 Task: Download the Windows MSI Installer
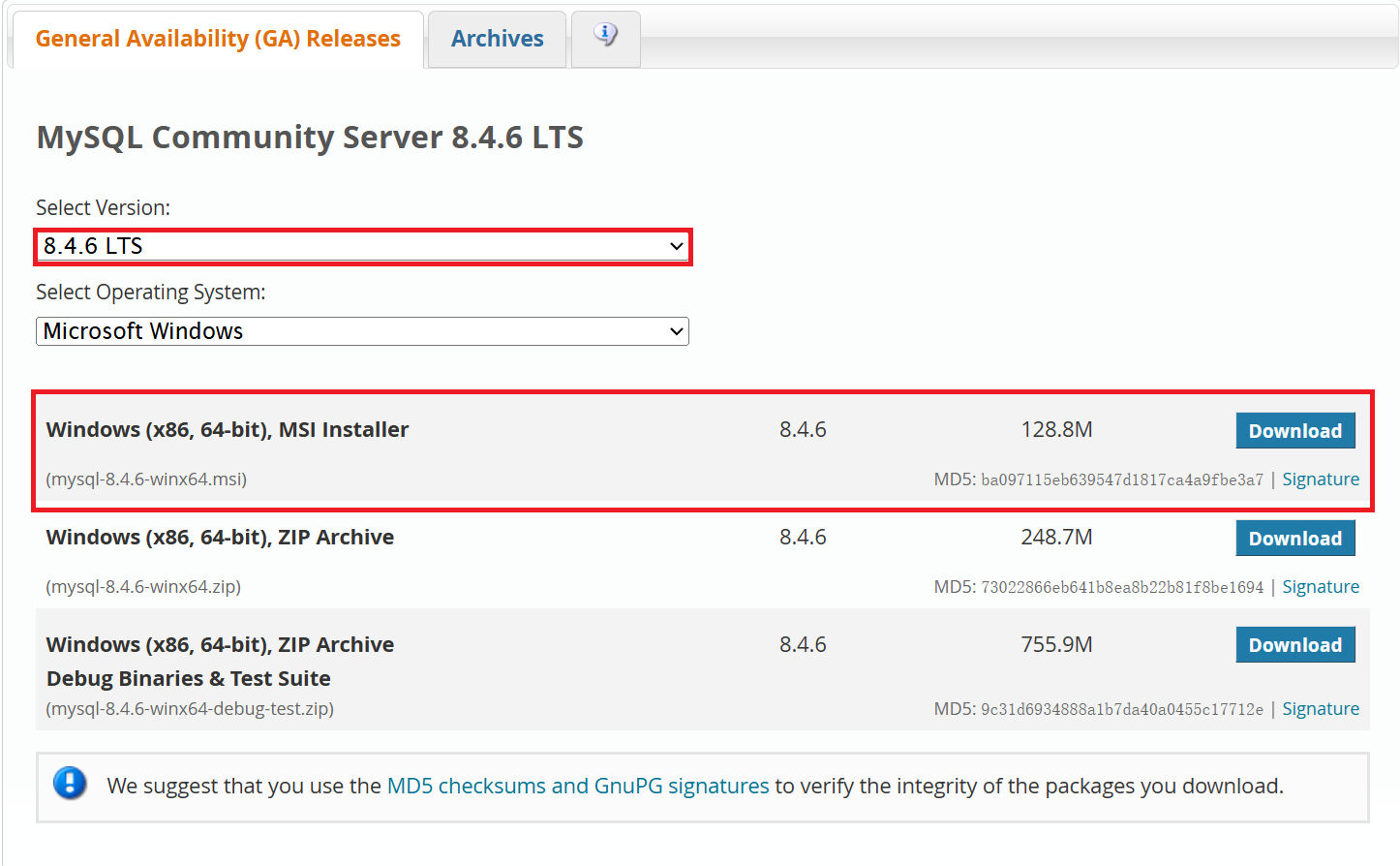coord(1294,430)
